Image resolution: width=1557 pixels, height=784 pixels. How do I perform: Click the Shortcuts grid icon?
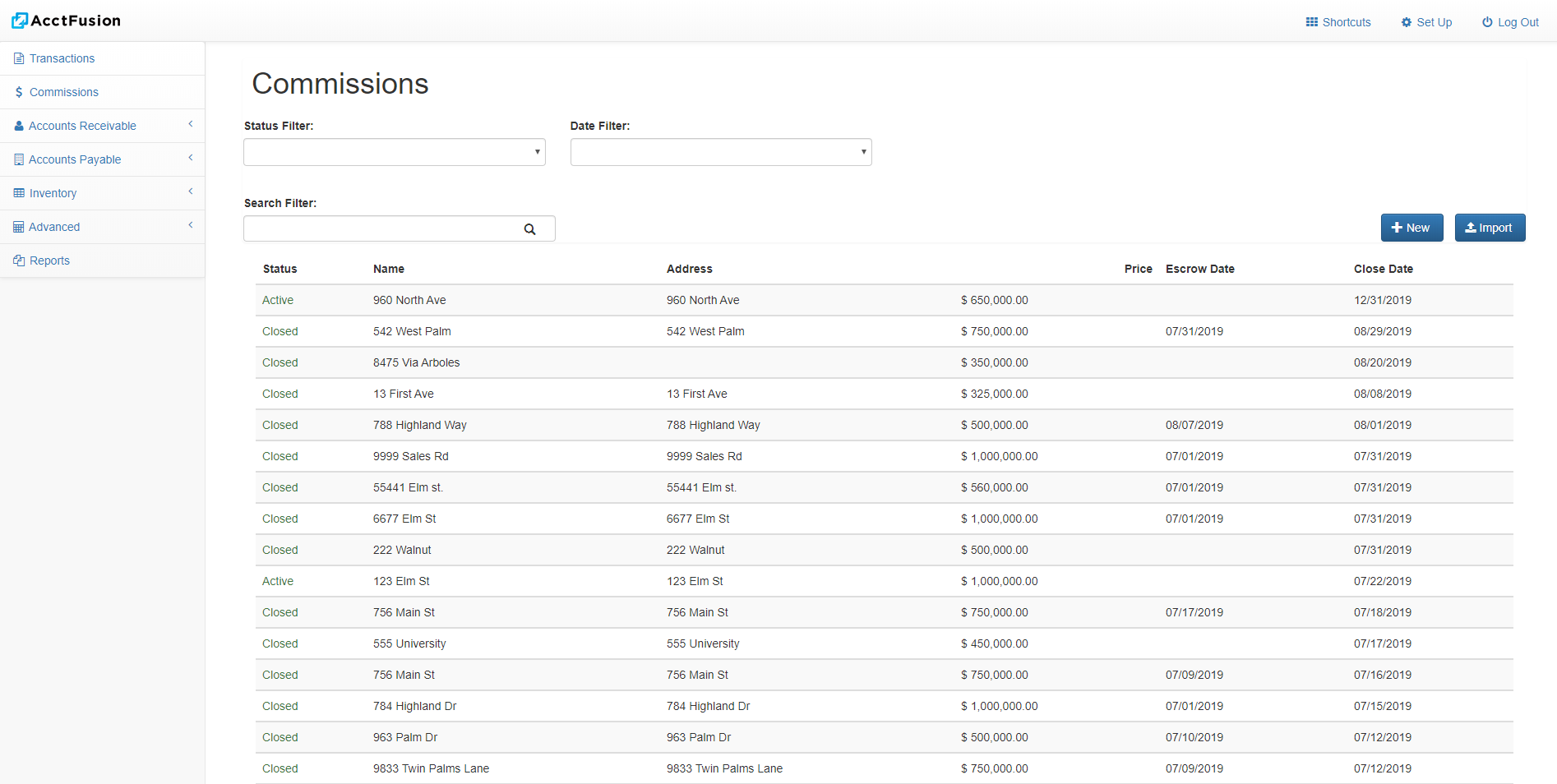tap(1311, 22)
